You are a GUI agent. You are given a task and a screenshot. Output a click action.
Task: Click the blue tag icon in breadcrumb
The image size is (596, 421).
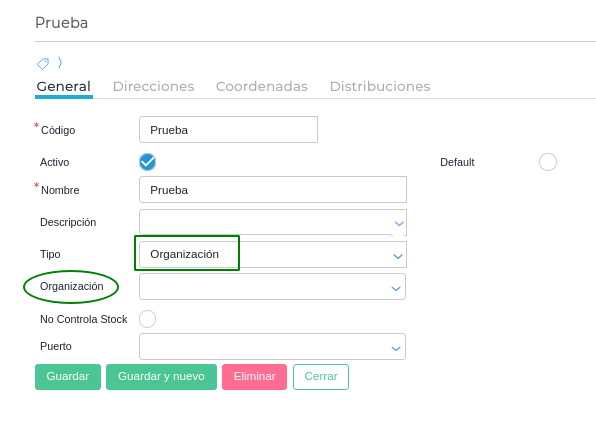[43, 63]
